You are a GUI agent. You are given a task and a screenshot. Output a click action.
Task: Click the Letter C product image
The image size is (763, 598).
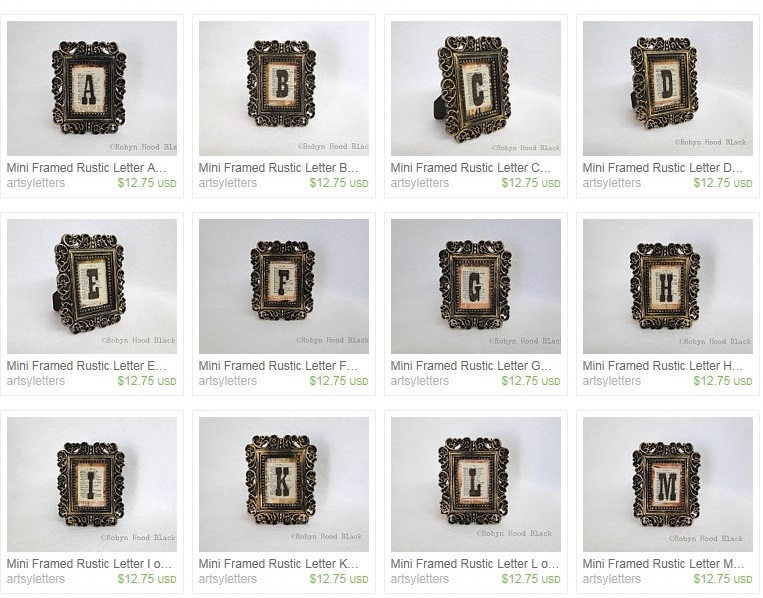[x=476, y=88]
